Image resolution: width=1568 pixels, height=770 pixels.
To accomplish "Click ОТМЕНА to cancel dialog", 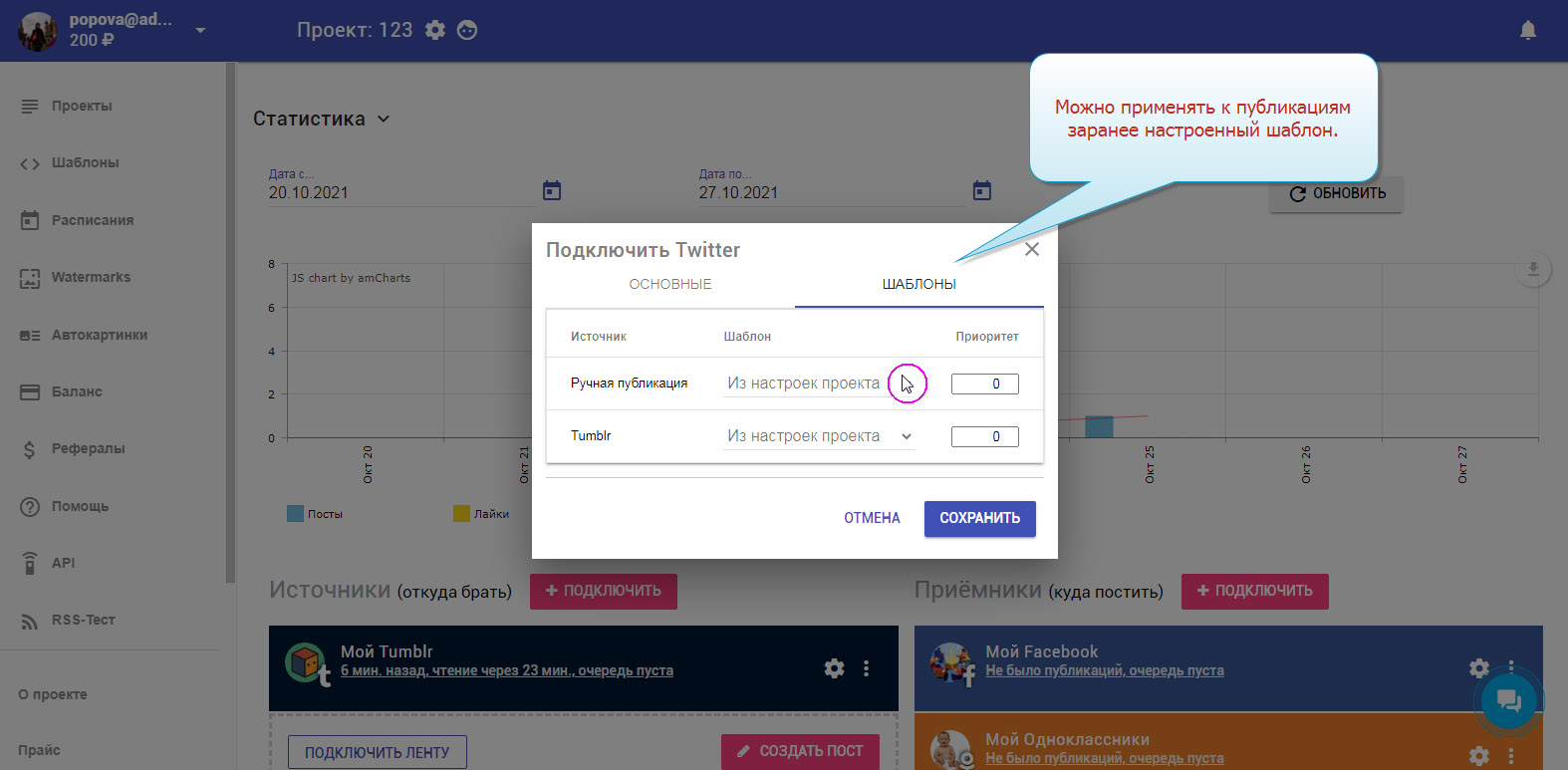I will [872, 518].
